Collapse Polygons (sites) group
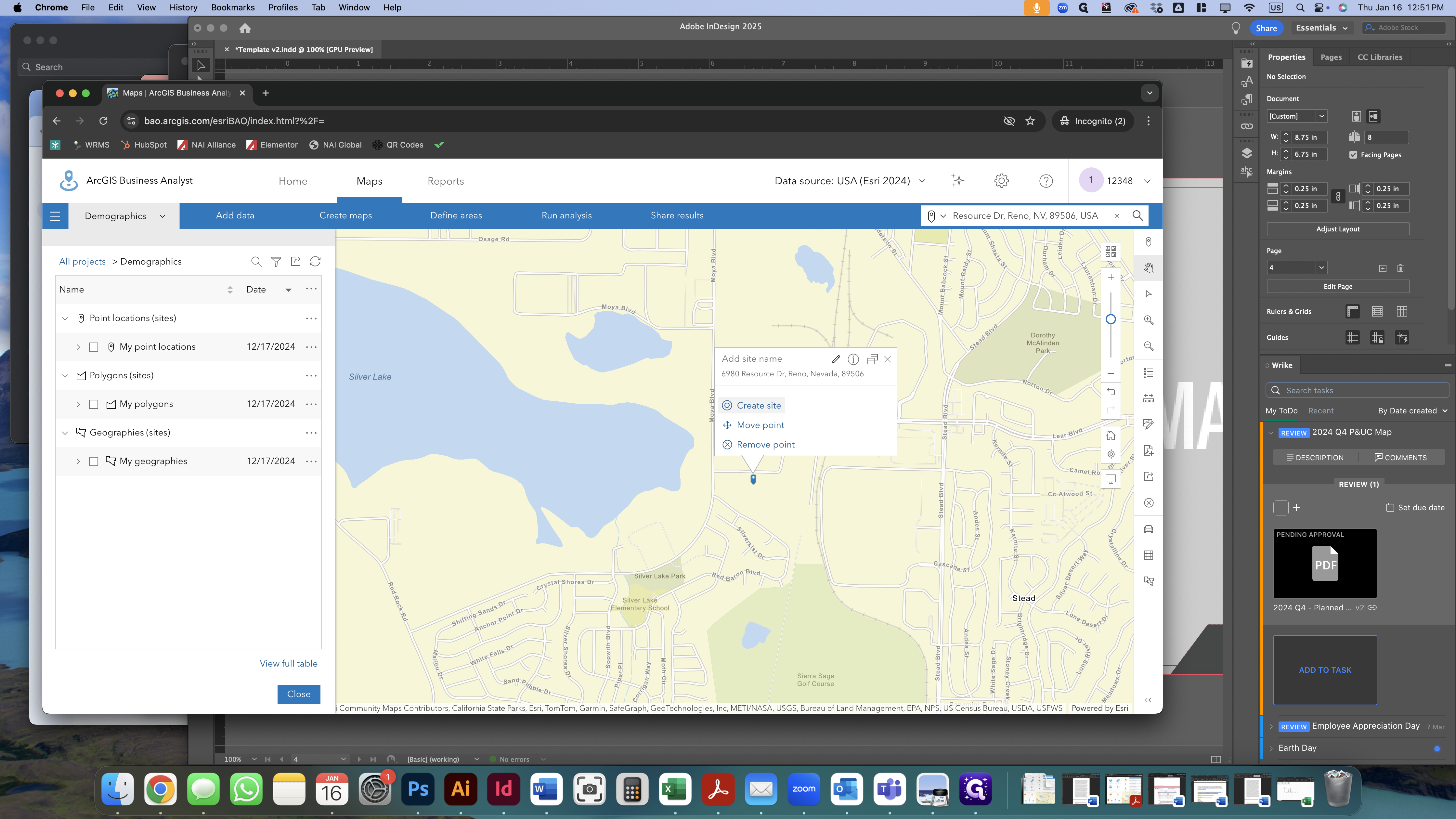1456x819 pixels. tap(65, 376)
